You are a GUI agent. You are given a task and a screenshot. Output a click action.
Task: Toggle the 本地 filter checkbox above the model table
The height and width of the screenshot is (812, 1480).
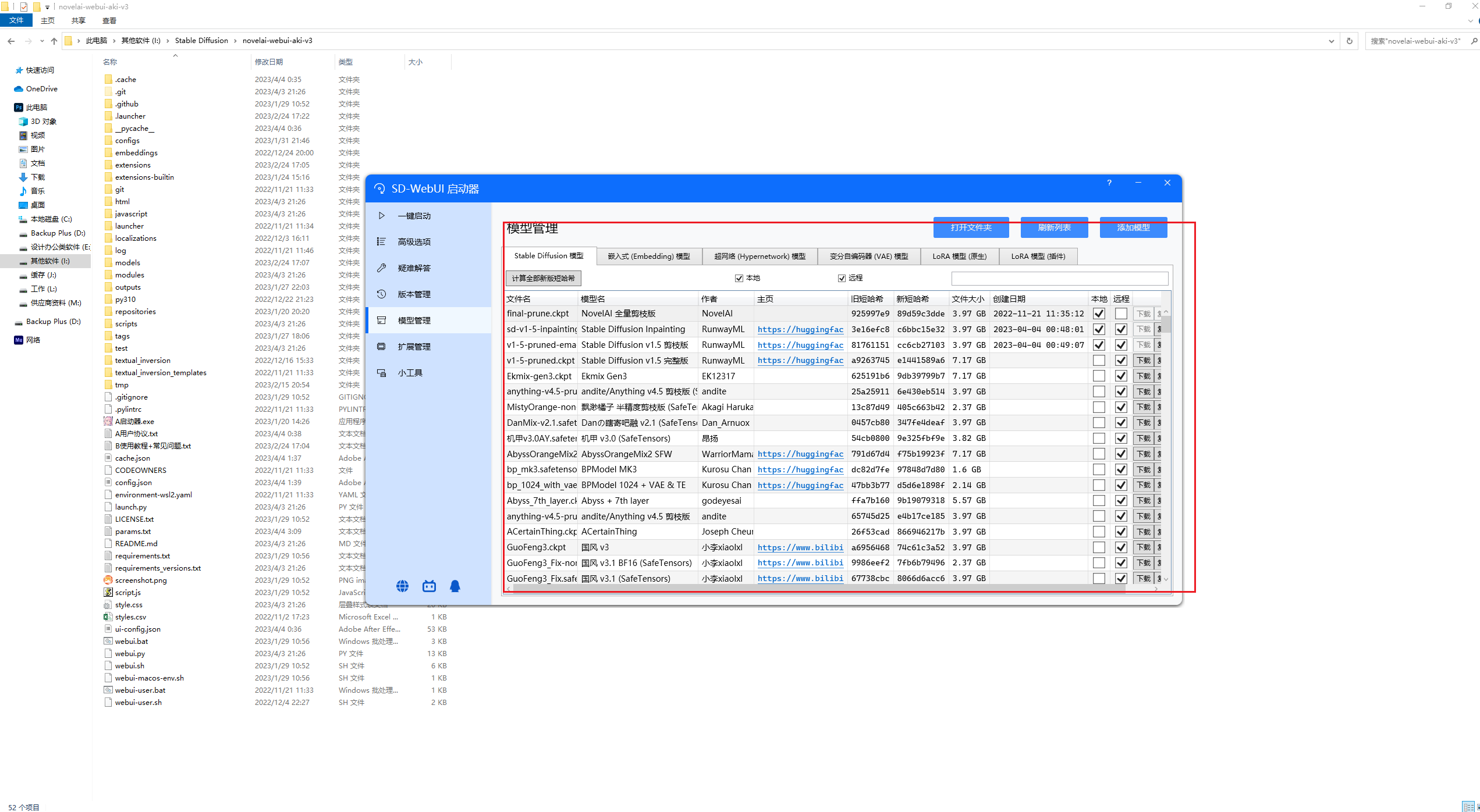click(739, 278)
